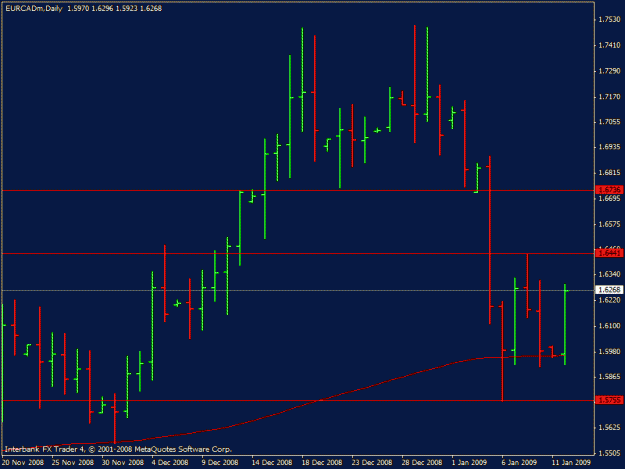Click the 14 Dec 2008 date label
This screenshot has width=625, height=469.
click(x=272, y=463)
